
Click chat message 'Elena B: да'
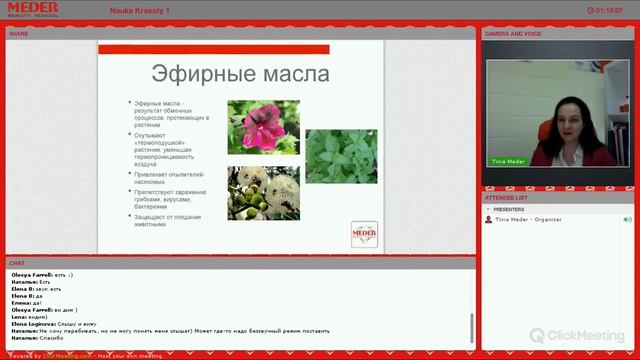coord(27,296)
